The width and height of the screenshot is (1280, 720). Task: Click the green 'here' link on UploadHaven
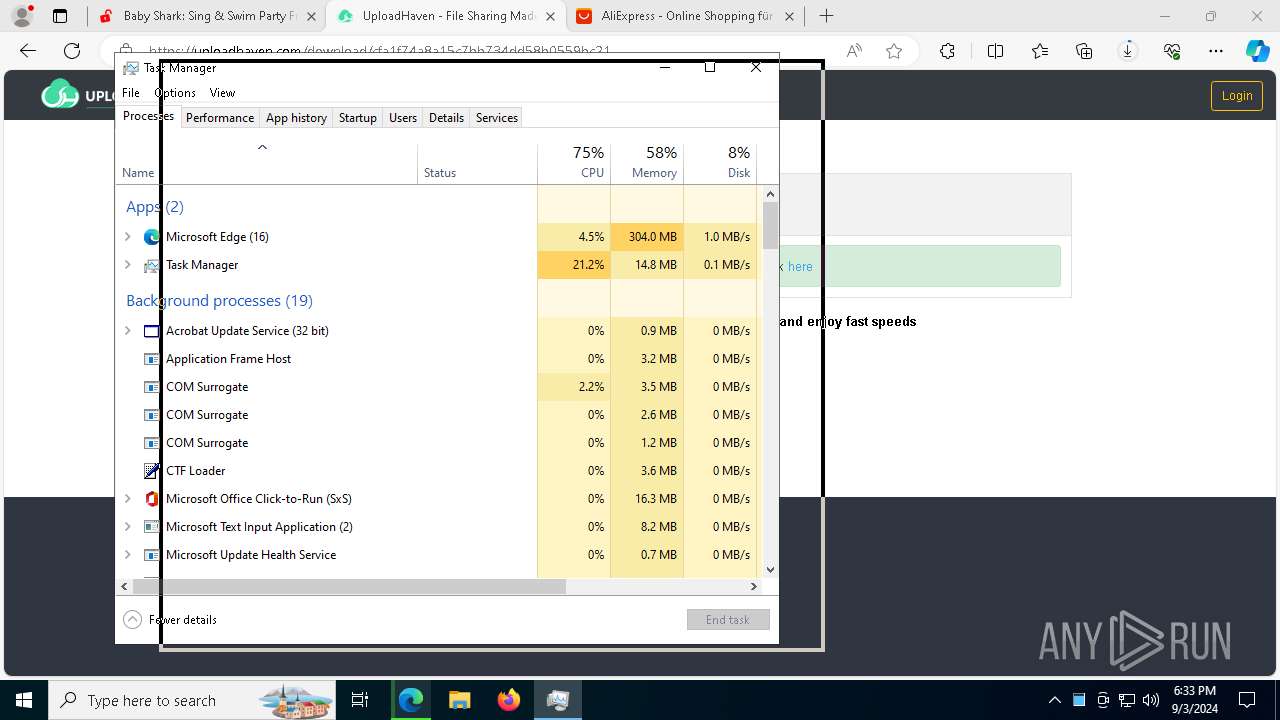[x=800, y=267]
